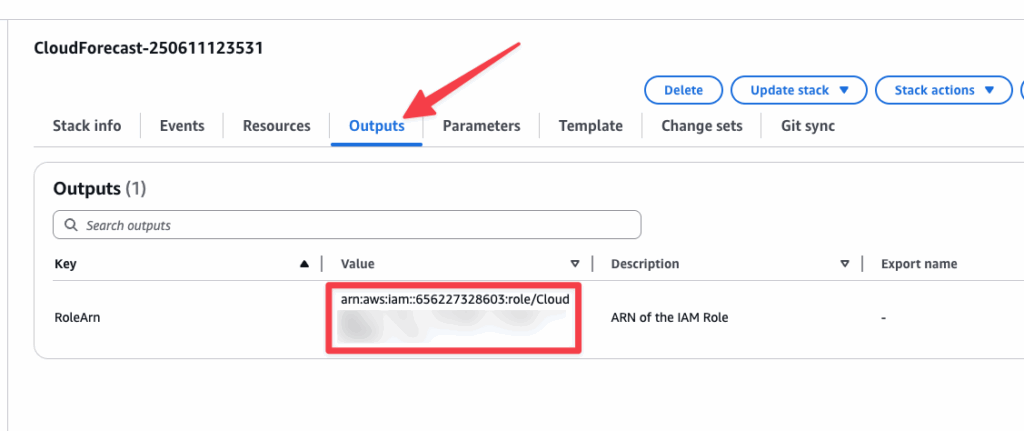
Task: Open the Git sync tab
Action: tap(808, 126)
